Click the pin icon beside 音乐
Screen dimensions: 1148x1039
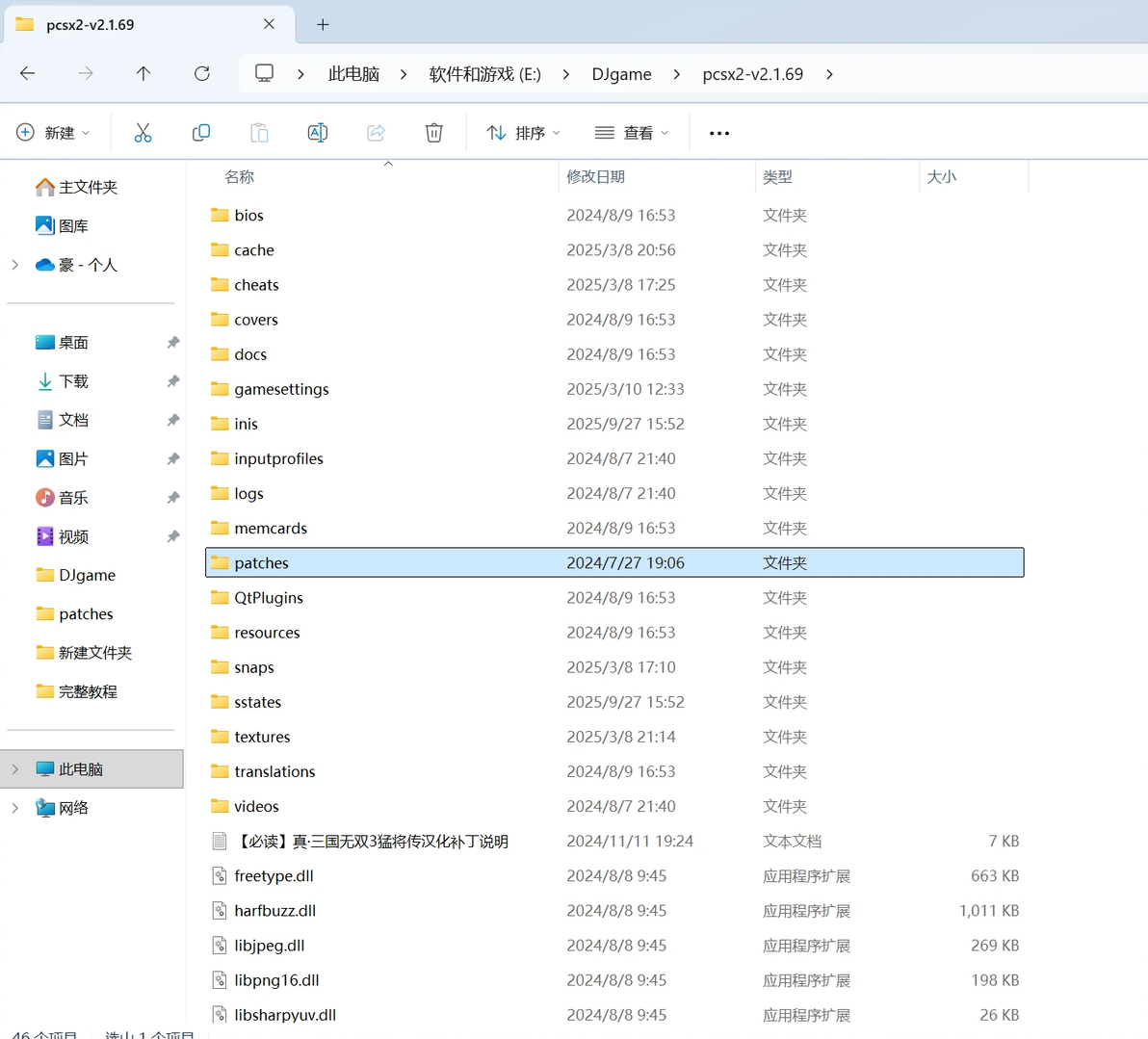[172, 497]
